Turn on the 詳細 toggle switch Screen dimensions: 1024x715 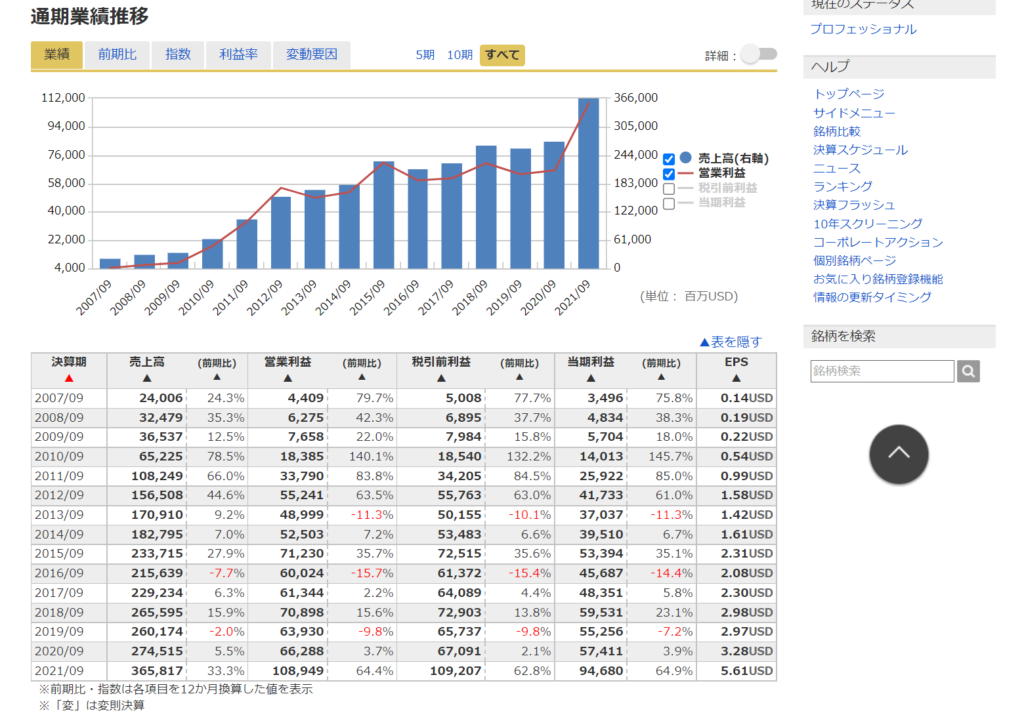758,55
